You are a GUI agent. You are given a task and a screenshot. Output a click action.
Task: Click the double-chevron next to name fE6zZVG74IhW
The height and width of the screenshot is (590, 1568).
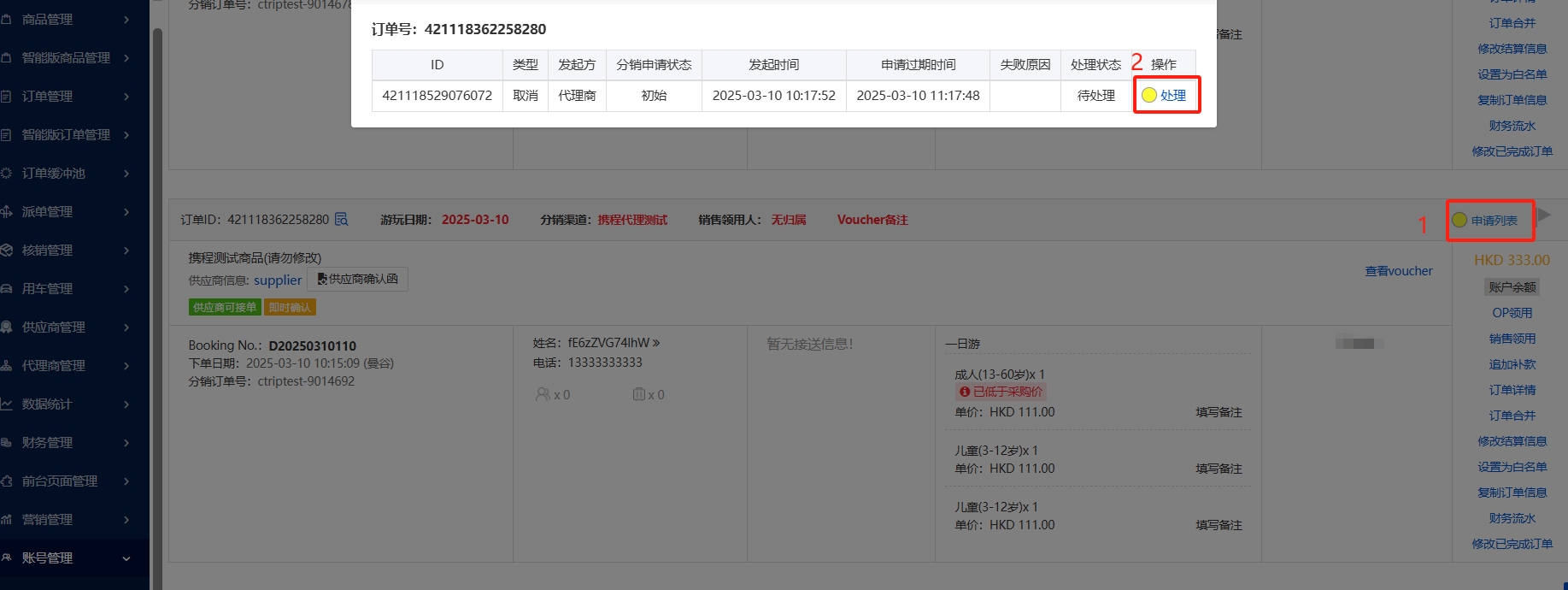[x=656, y=343]
